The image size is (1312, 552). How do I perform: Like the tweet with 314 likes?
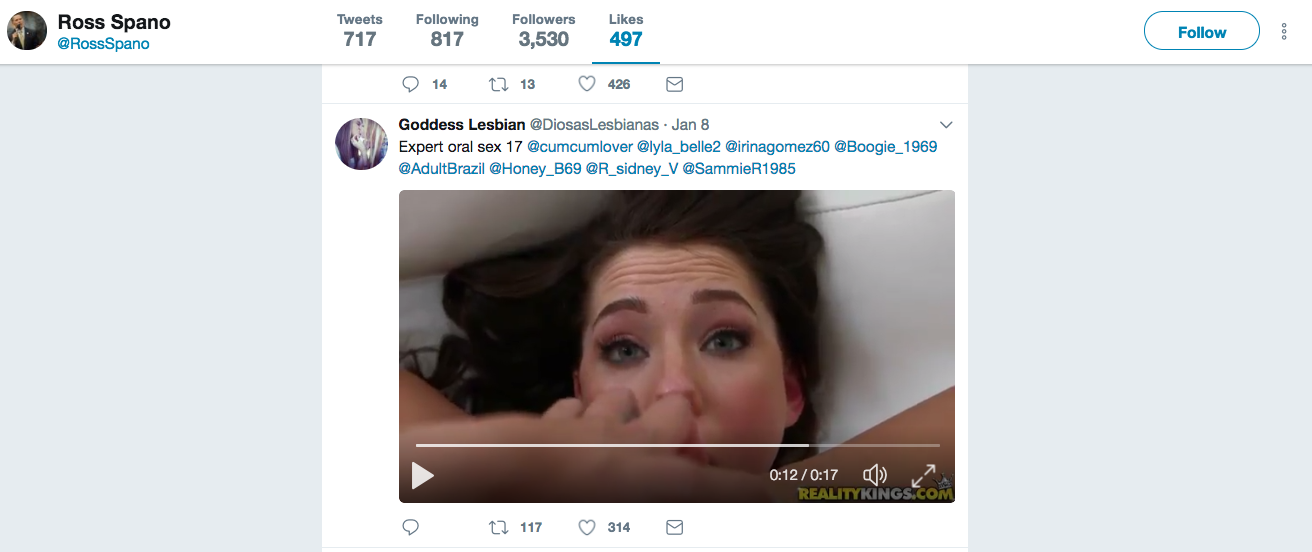(x=587, y=527)
